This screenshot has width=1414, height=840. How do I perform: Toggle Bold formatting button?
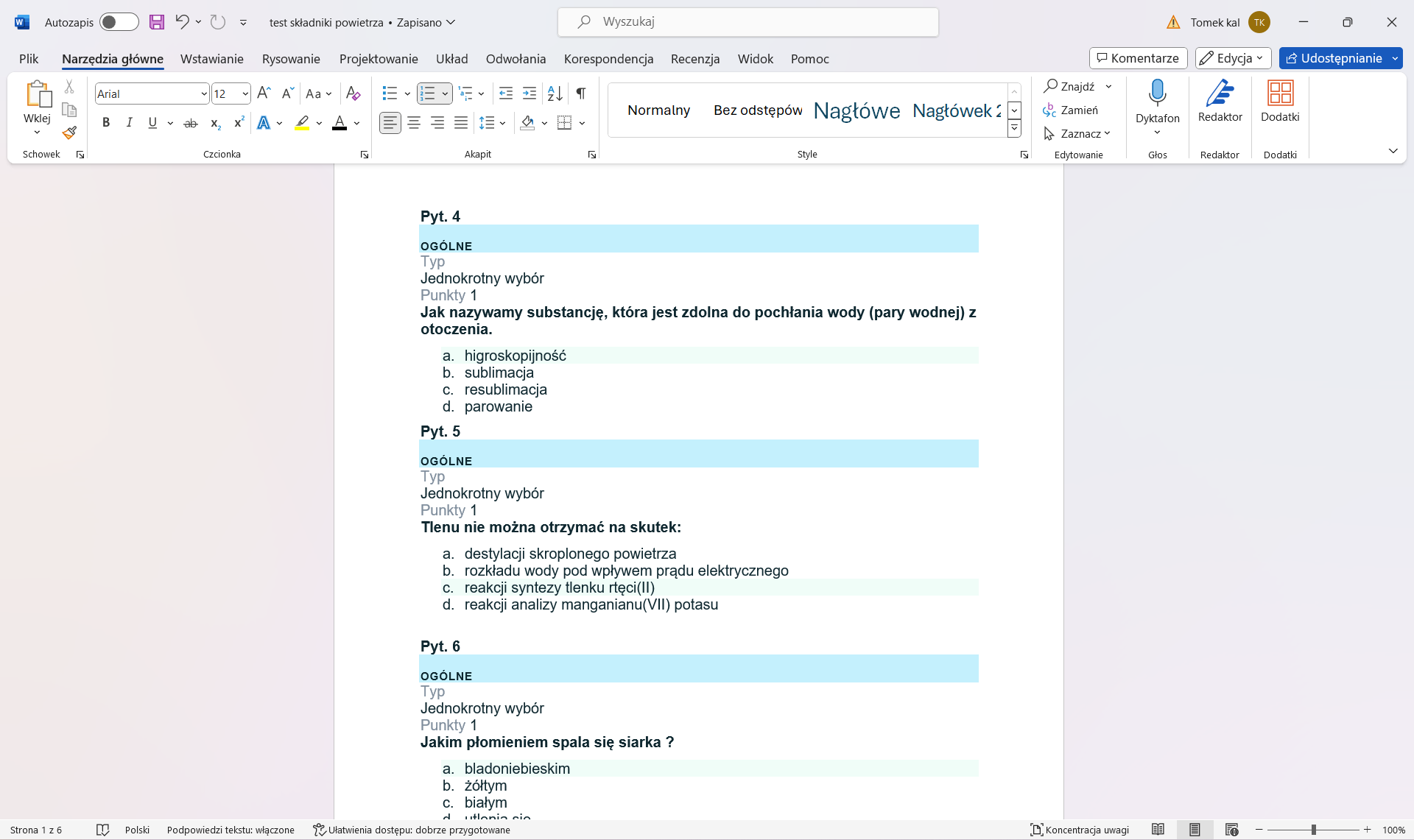point(106,123)
